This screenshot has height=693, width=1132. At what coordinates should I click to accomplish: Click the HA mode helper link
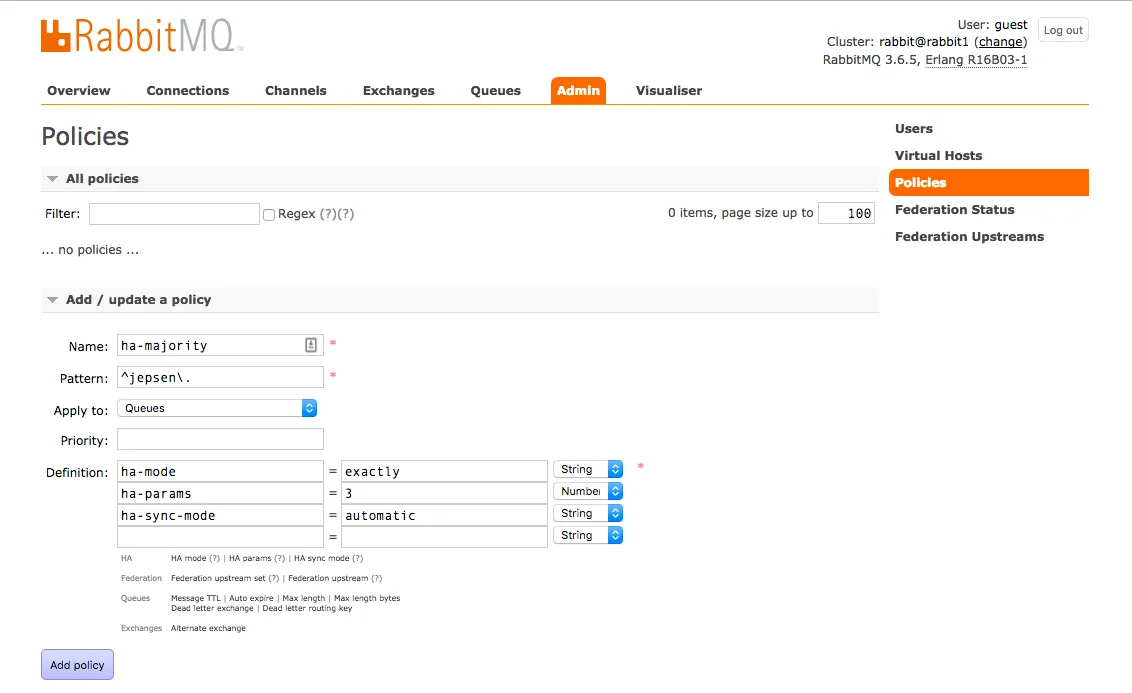(x=188, y=558)
